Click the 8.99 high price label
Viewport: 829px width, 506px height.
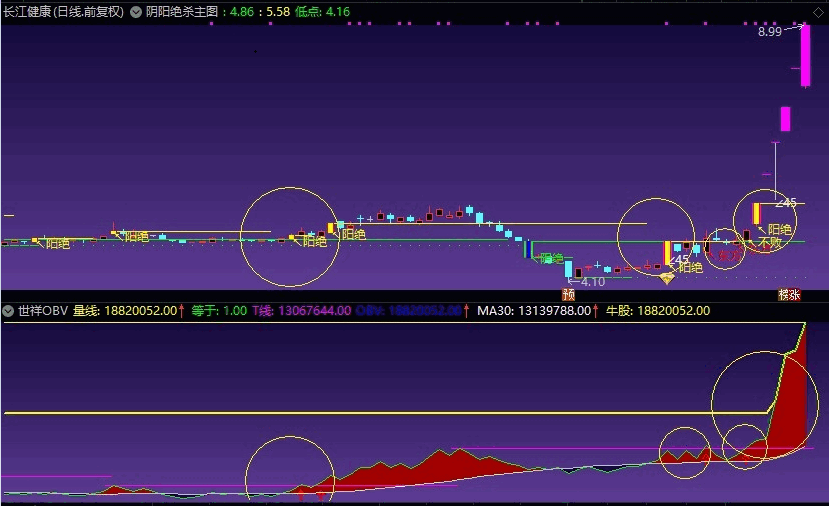click(769, 32)
